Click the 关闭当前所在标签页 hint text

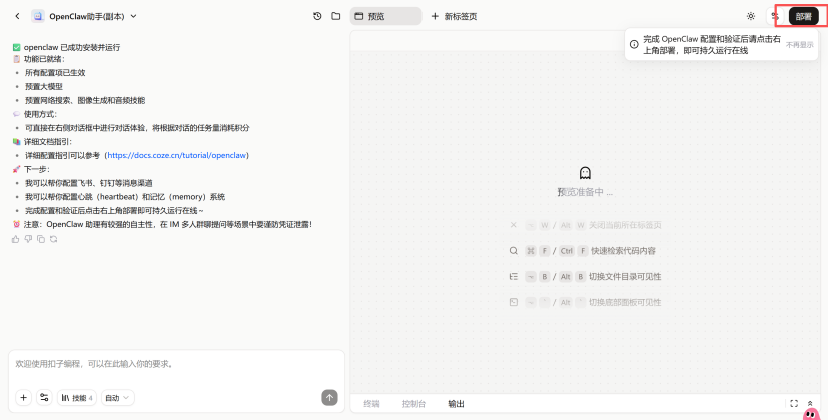[625, 225]
